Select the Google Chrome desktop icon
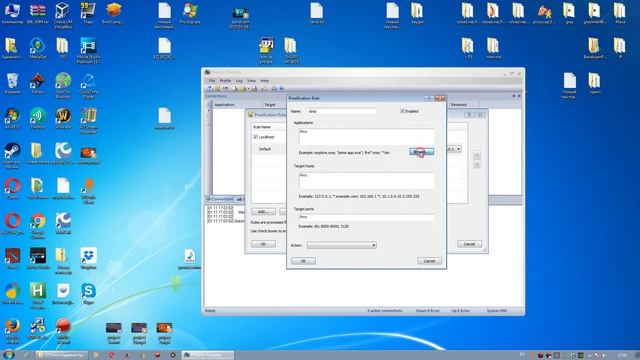 coord(38,226)
